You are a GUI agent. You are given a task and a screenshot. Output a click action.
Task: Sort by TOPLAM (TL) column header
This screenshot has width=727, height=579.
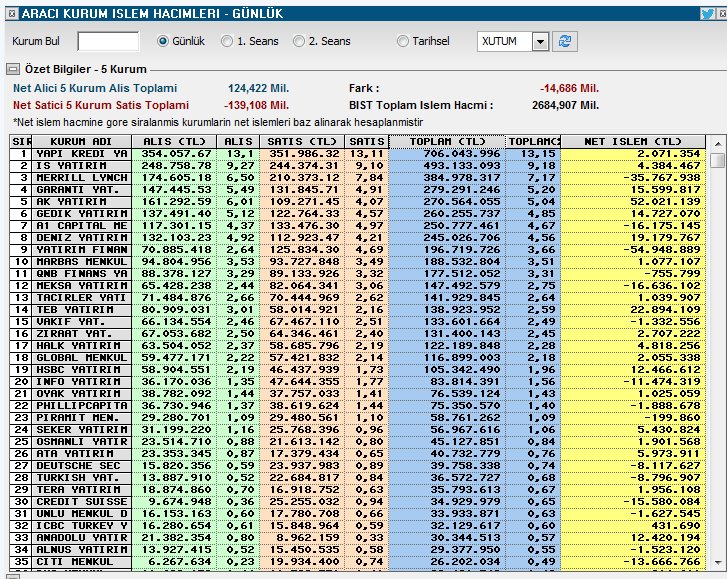click(x=447, y=141)
